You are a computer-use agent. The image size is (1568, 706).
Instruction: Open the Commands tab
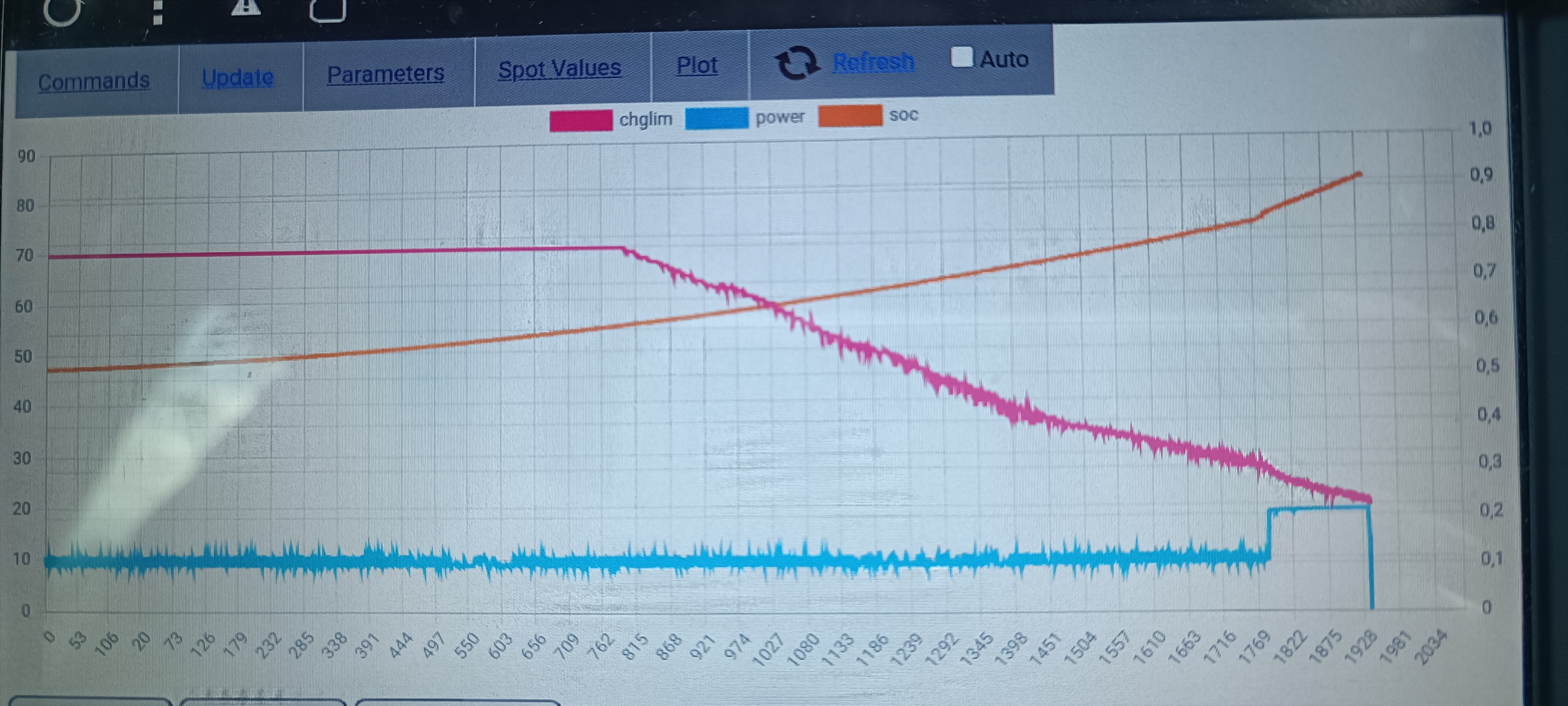pos(94,81)
